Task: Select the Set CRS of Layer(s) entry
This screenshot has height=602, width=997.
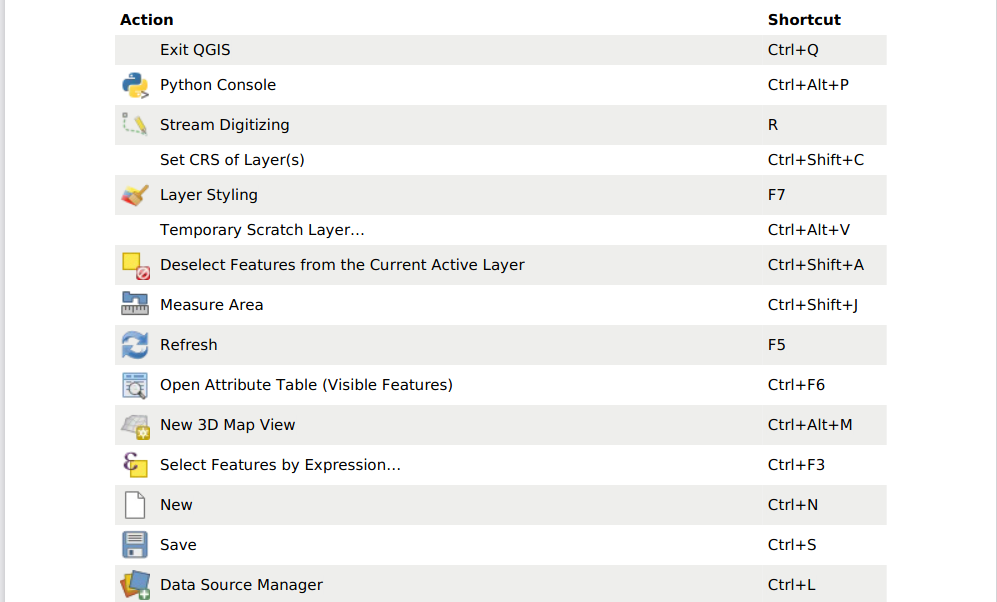Action: tap(232, 160)
